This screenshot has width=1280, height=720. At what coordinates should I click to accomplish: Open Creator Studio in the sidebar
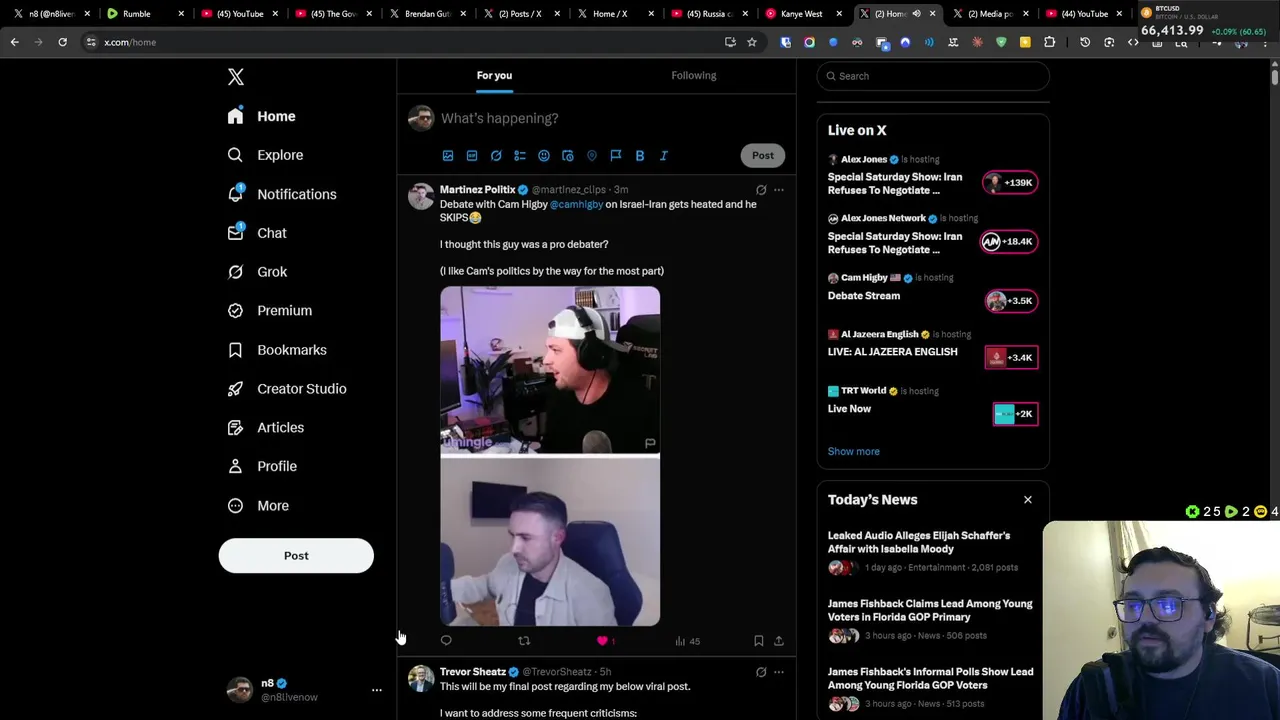[287, 389]
